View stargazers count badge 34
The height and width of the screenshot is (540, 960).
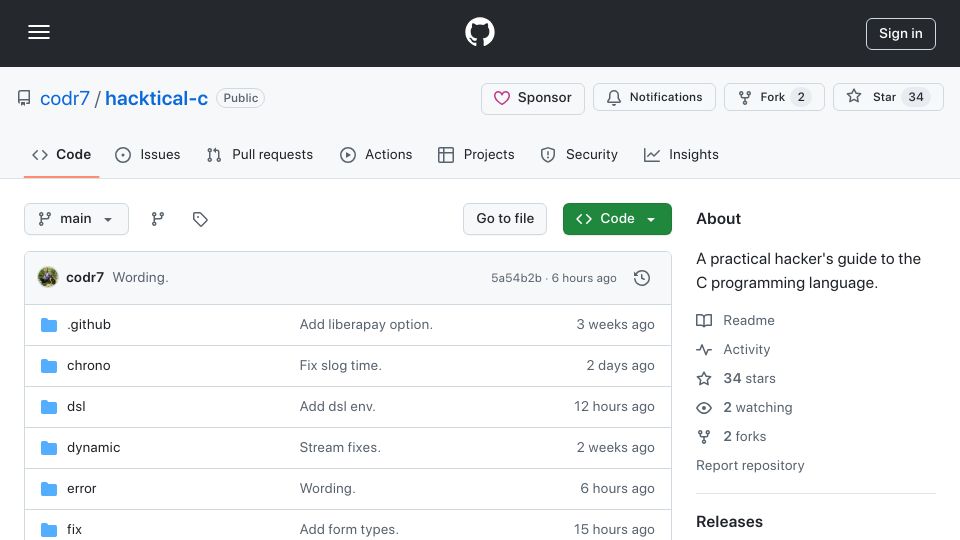(915, 97)
